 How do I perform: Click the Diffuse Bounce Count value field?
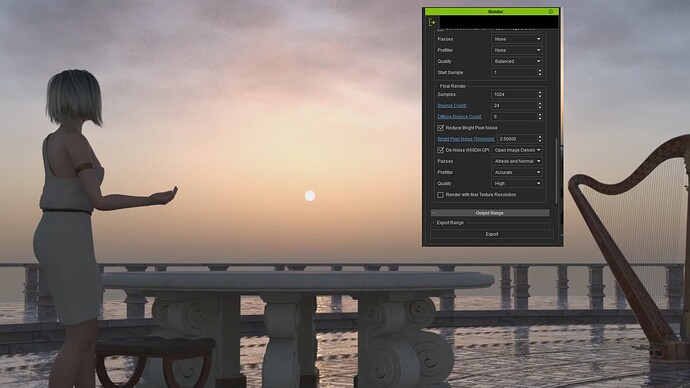[514, 117]
